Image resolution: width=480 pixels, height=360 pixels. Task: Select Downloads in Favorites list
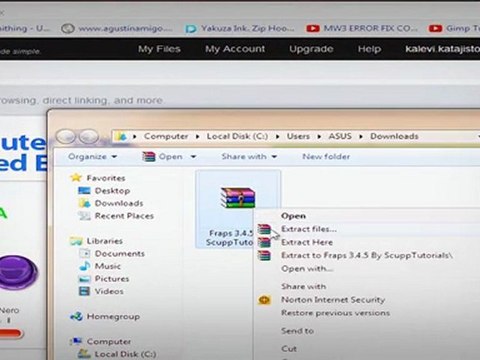(119, 203)
